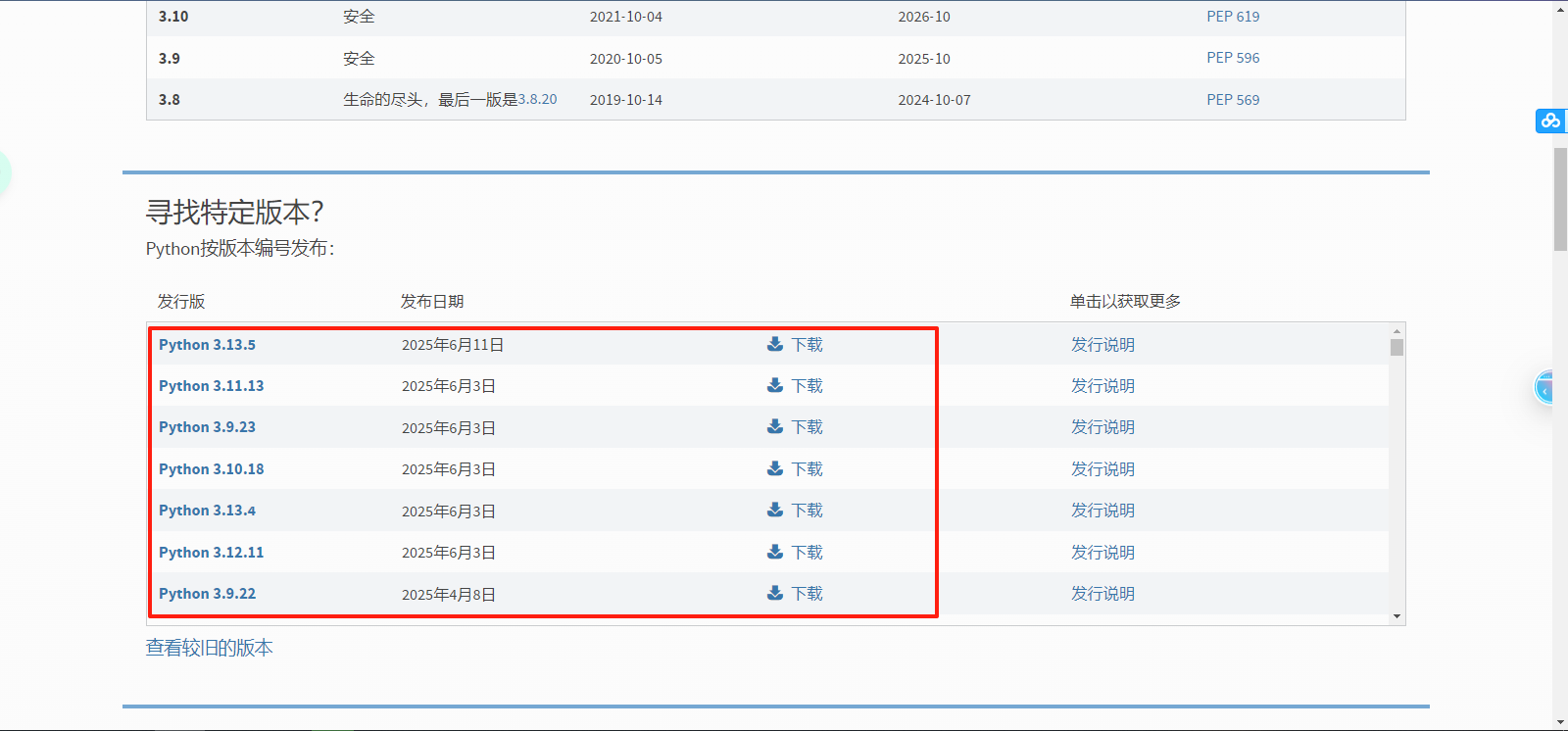Click download icon for Python 3.9.22
Image resolution: width=1568 pixels, height=731 pixels.
(x=775, y=593)
